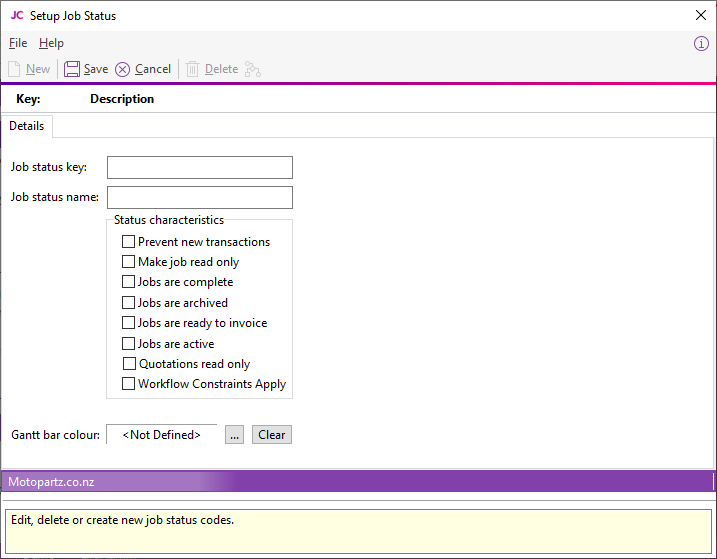This screenshot has height=559, width=717.
Task: Enable Workflow Constraints Apply checkbox
Action: (128, 384)
